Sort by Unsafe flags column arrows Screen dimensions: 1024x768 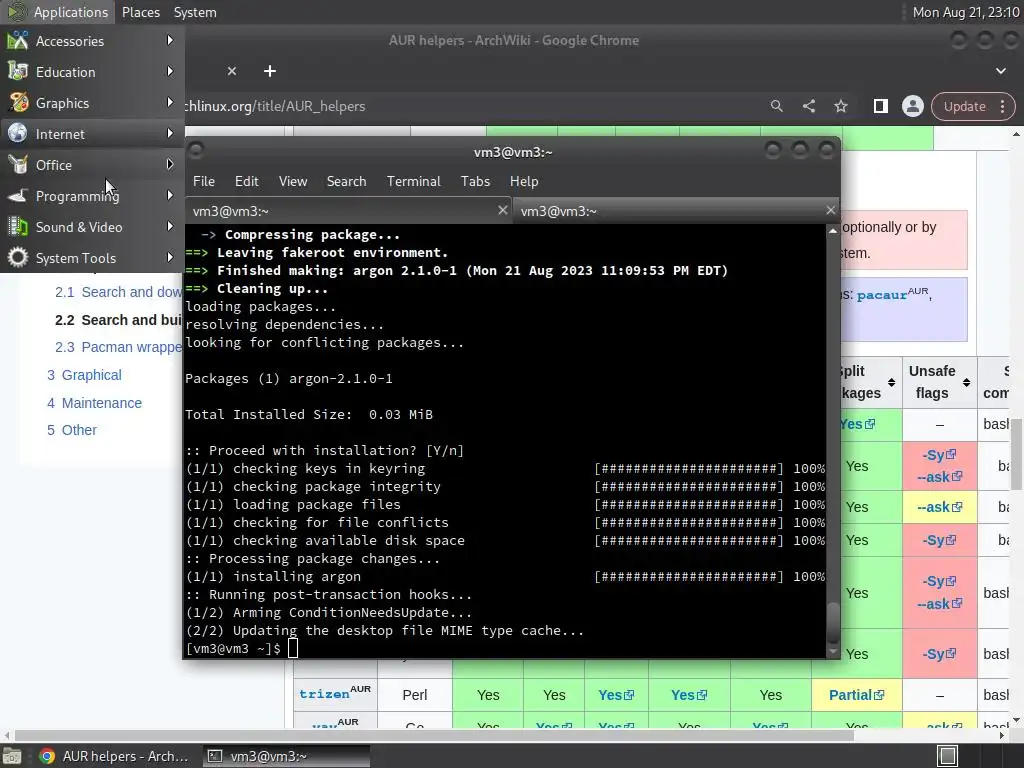pos(967,382)
